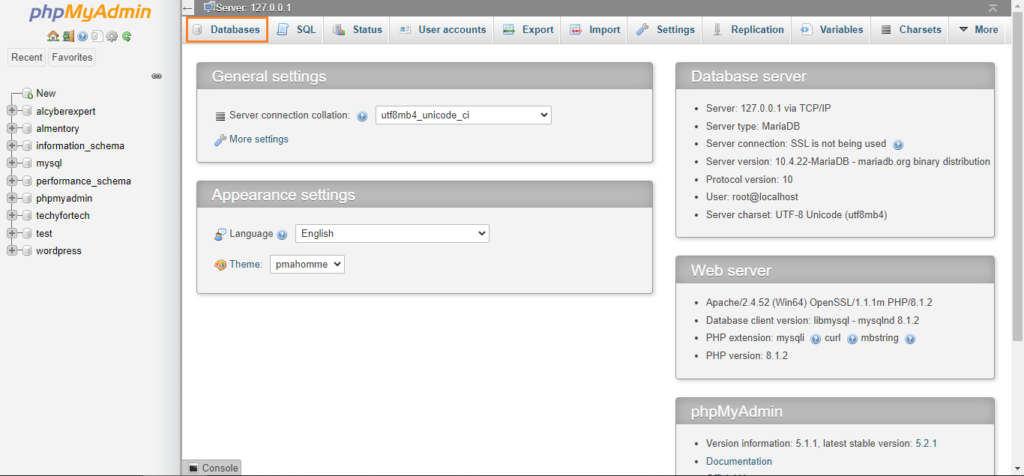Click help icon next to mysqli extension
Image resolution: width=1024 pixels, height=476 pixels.
click(x=815, y=339)
